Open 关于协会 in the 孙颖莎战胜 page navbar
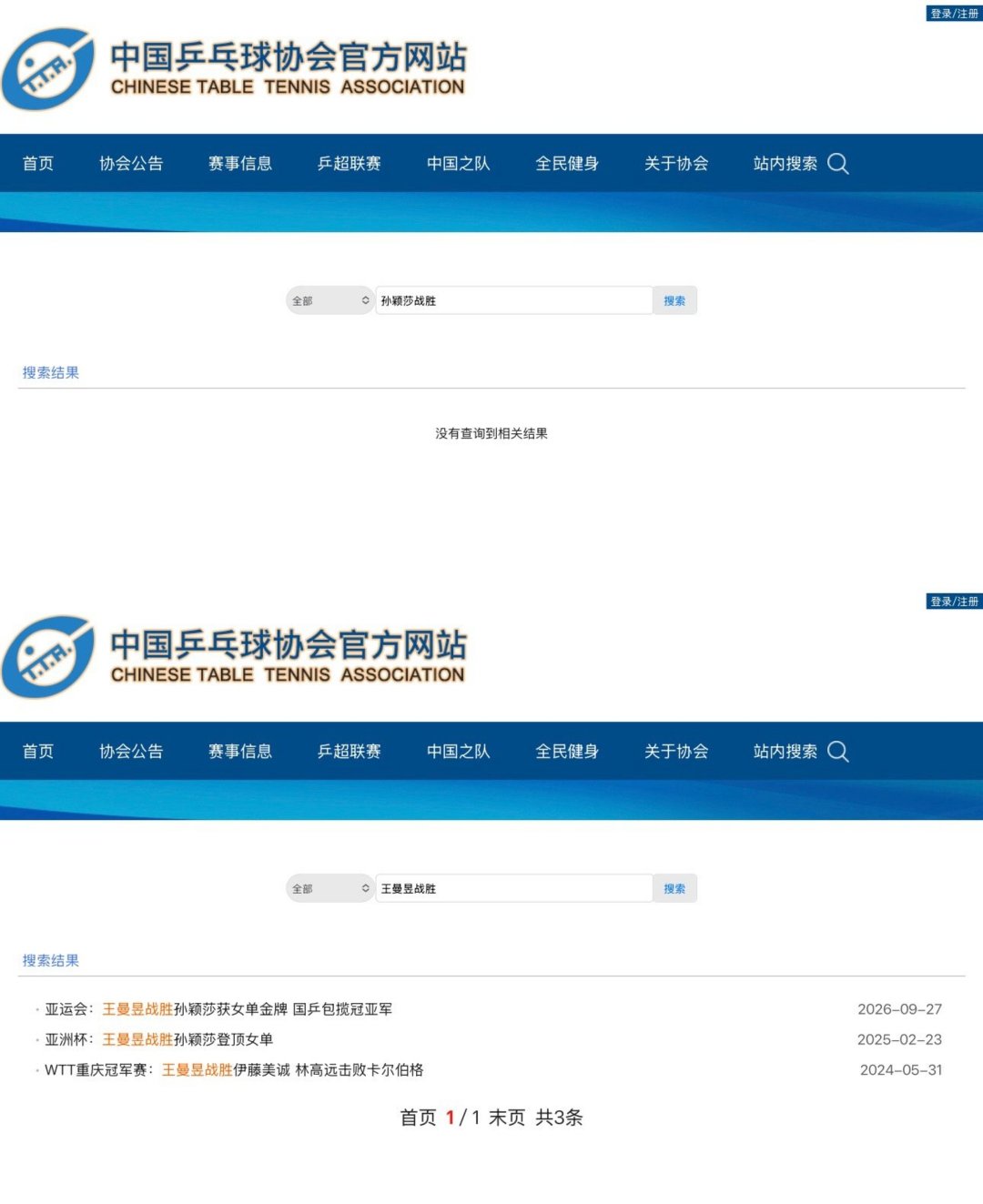 [x=676, y=164]
